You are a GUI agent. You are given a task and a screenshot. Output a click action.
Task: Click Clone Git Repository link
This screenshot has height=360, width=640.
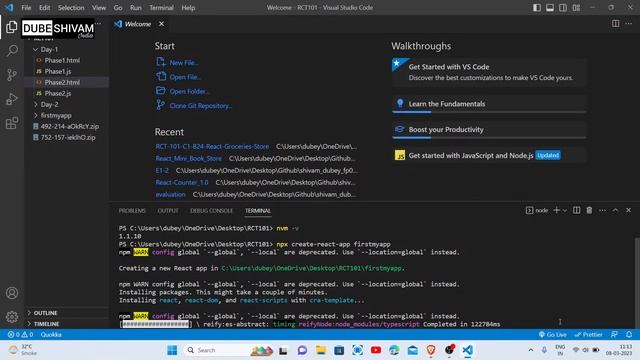pos(194,105)
